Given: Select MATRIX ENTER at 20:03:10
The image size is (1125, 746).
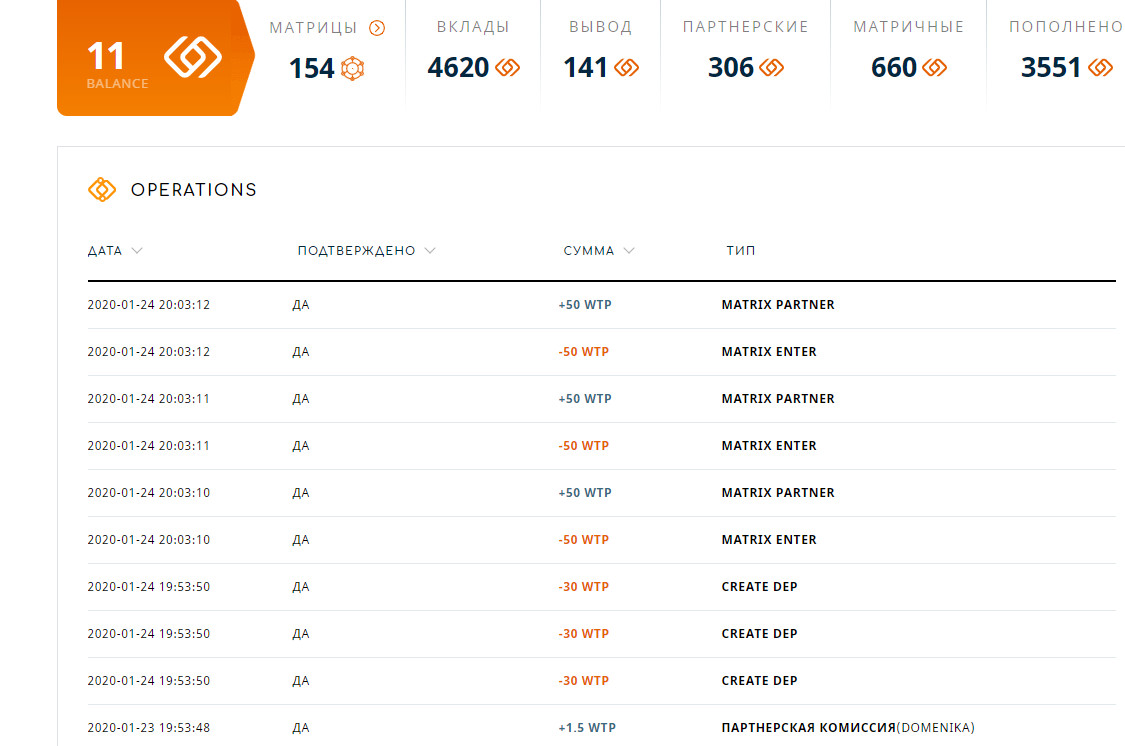Looking at the screenshot, I should pos(769,540).
